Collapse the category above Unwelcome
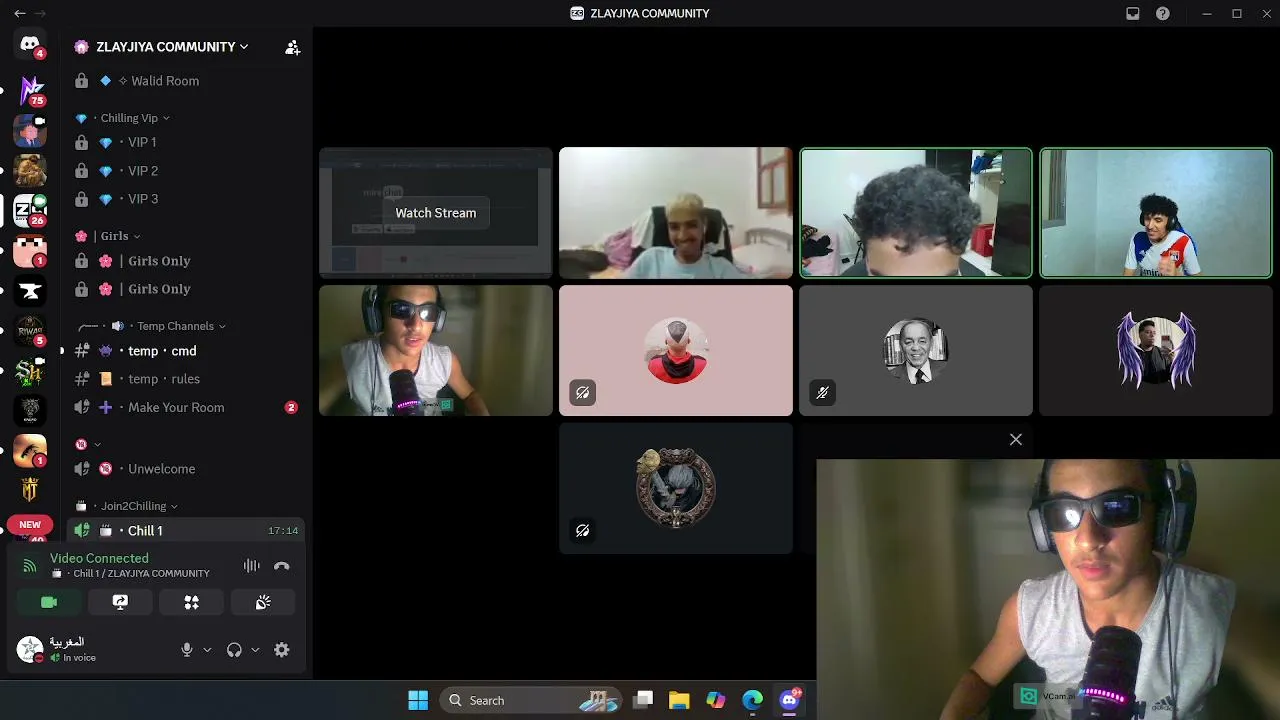 click(88, 444)
